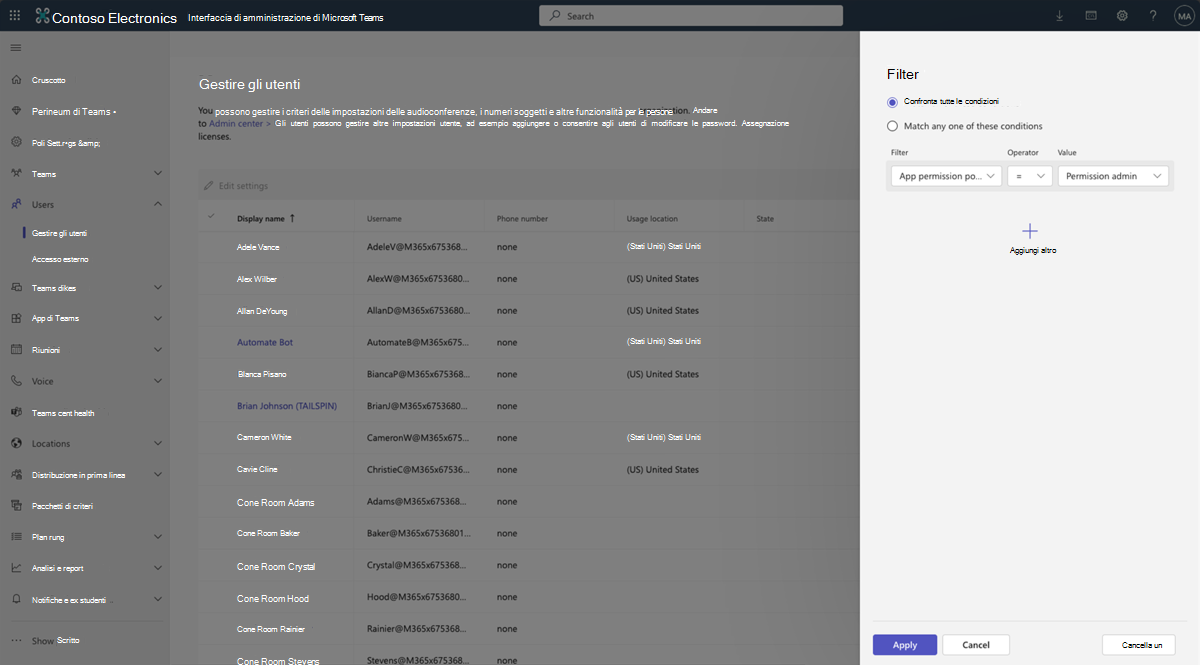Sort by Display name column header
Image resolution: width=1200 pixels, height=665 pixels.
(266, 218)
